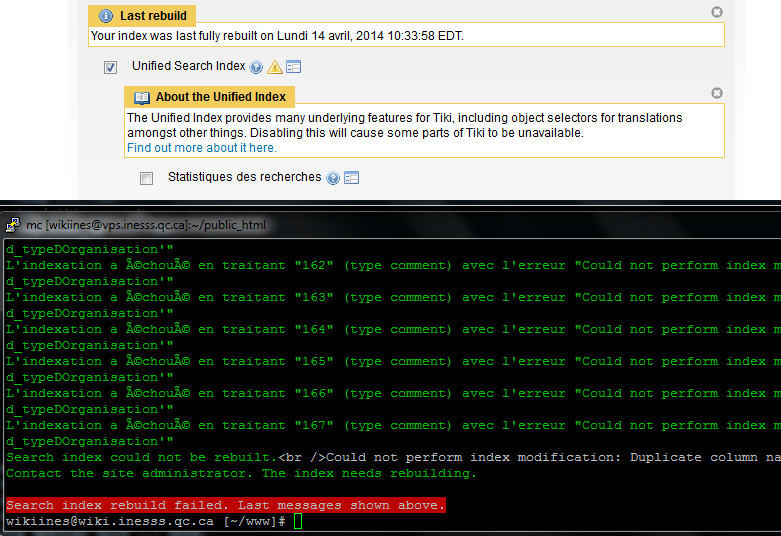Click the green terminal cursor after the prompt
Image resolution: width=781 pixels, height=536 pixels.
(298, 522)
